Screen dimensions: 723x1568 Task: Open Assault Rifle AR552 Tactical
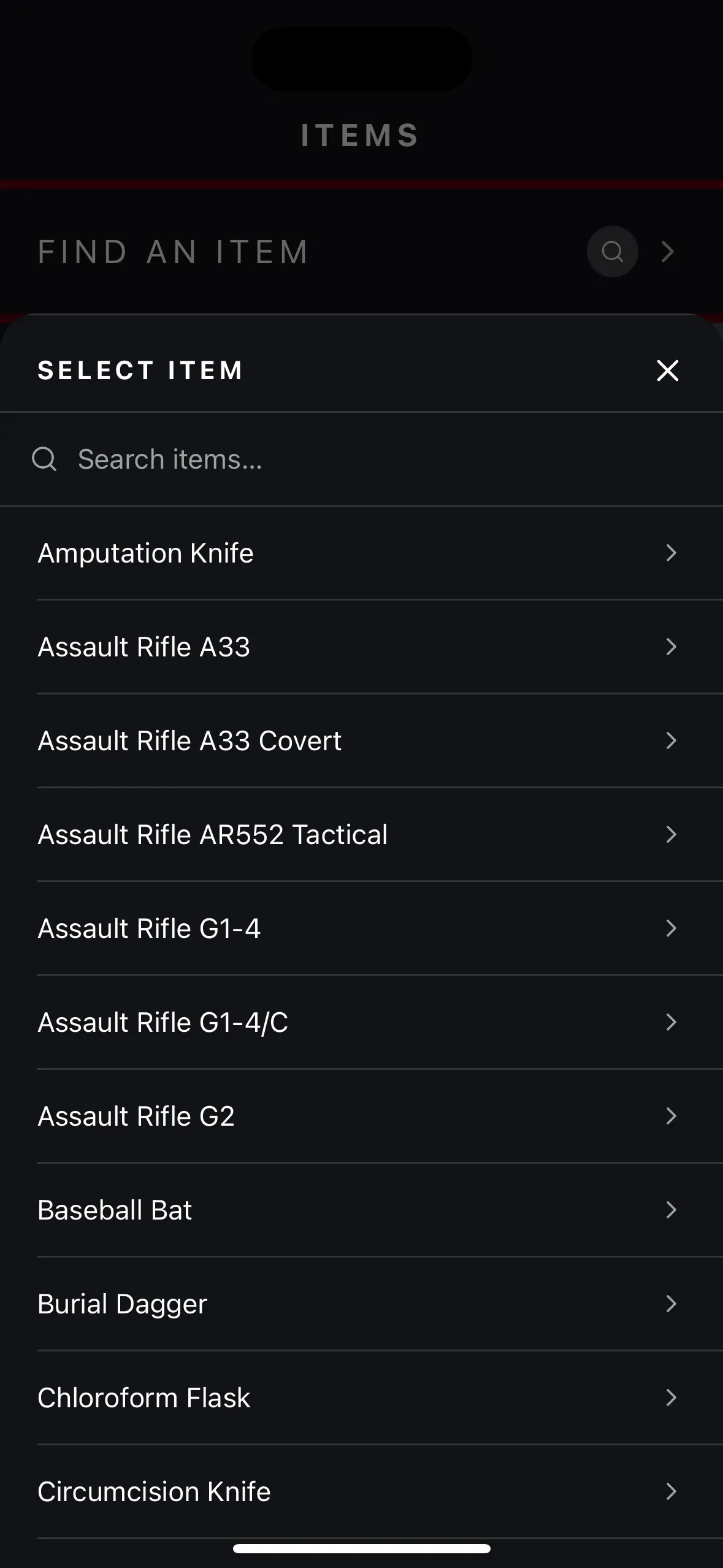point(361,834)
